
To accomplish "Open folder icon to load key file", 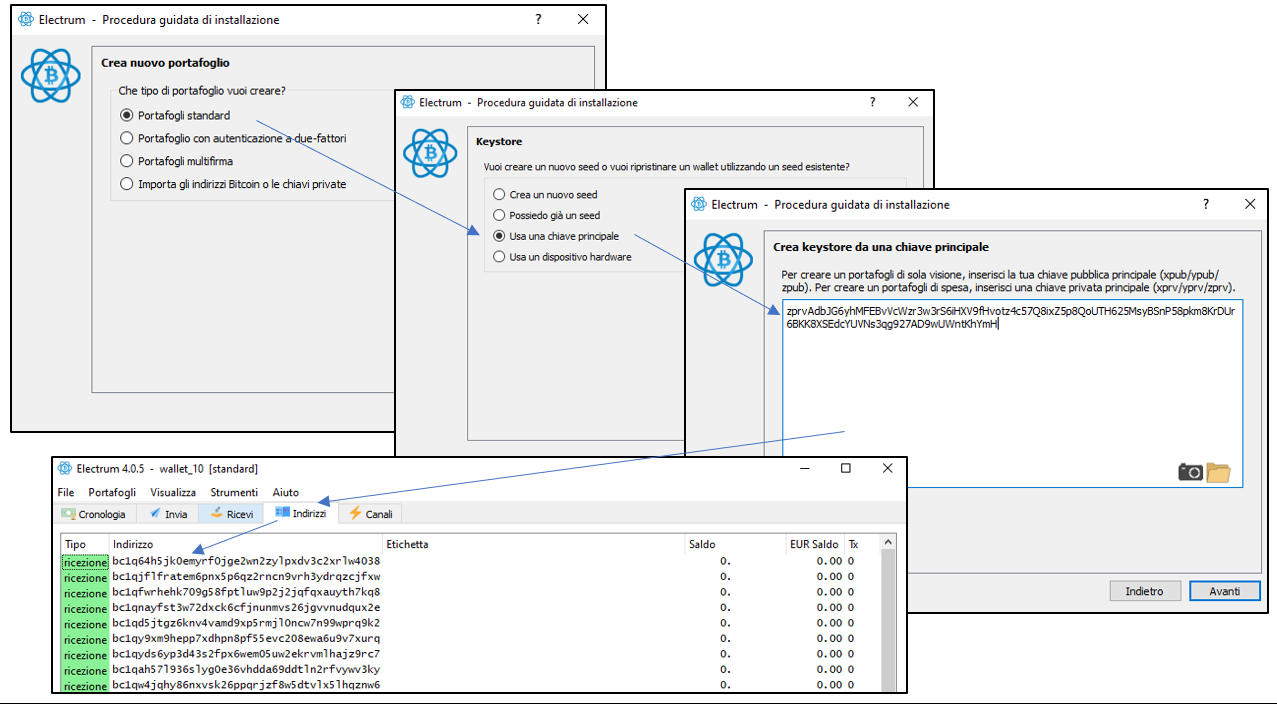I will (x=1218, y=472).
